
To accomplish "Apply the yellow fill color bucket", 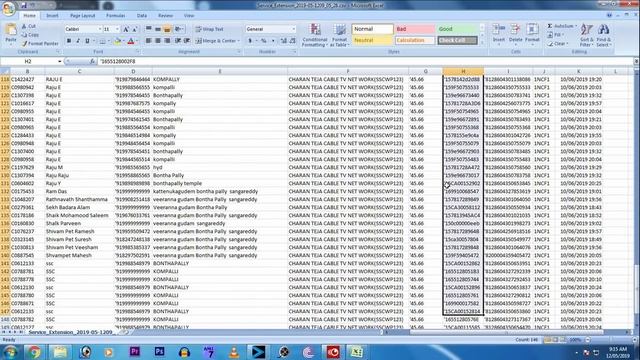I will pyautogui.click(x=117, y=41).
